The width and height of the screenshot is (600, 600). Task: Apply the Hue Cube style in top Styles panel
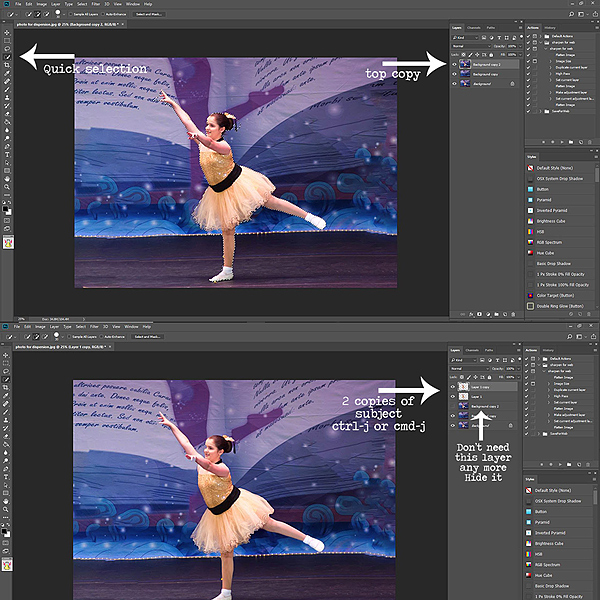coord(544,253)
